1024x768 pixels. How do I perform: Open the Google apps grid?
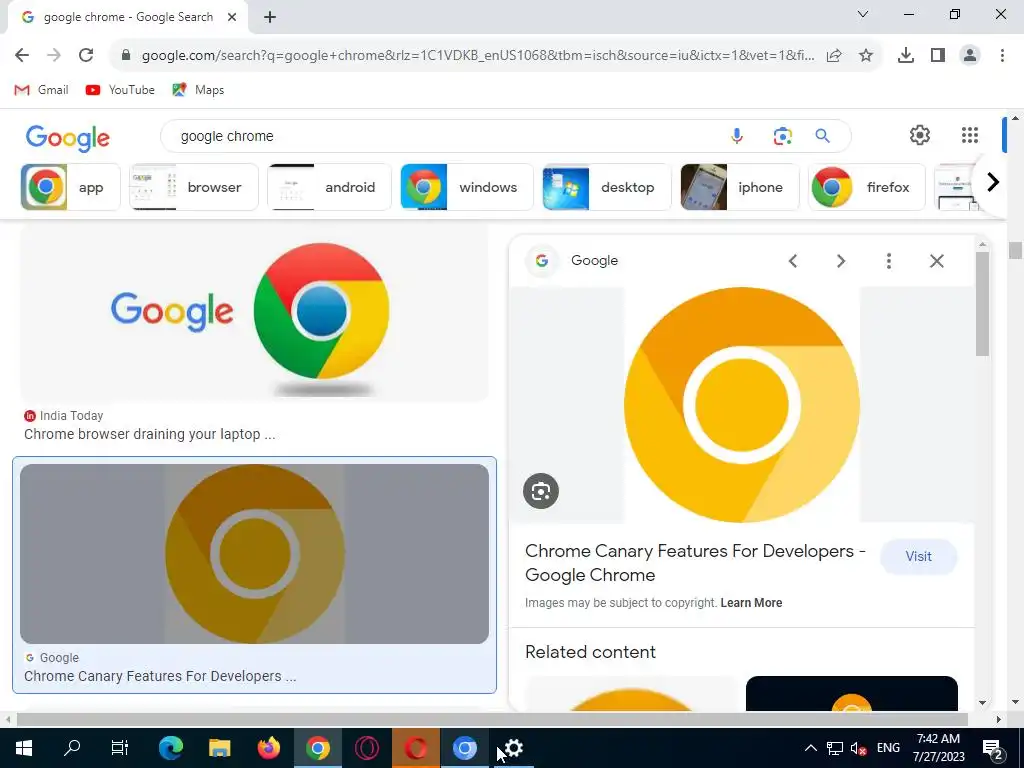coord(970,135)
